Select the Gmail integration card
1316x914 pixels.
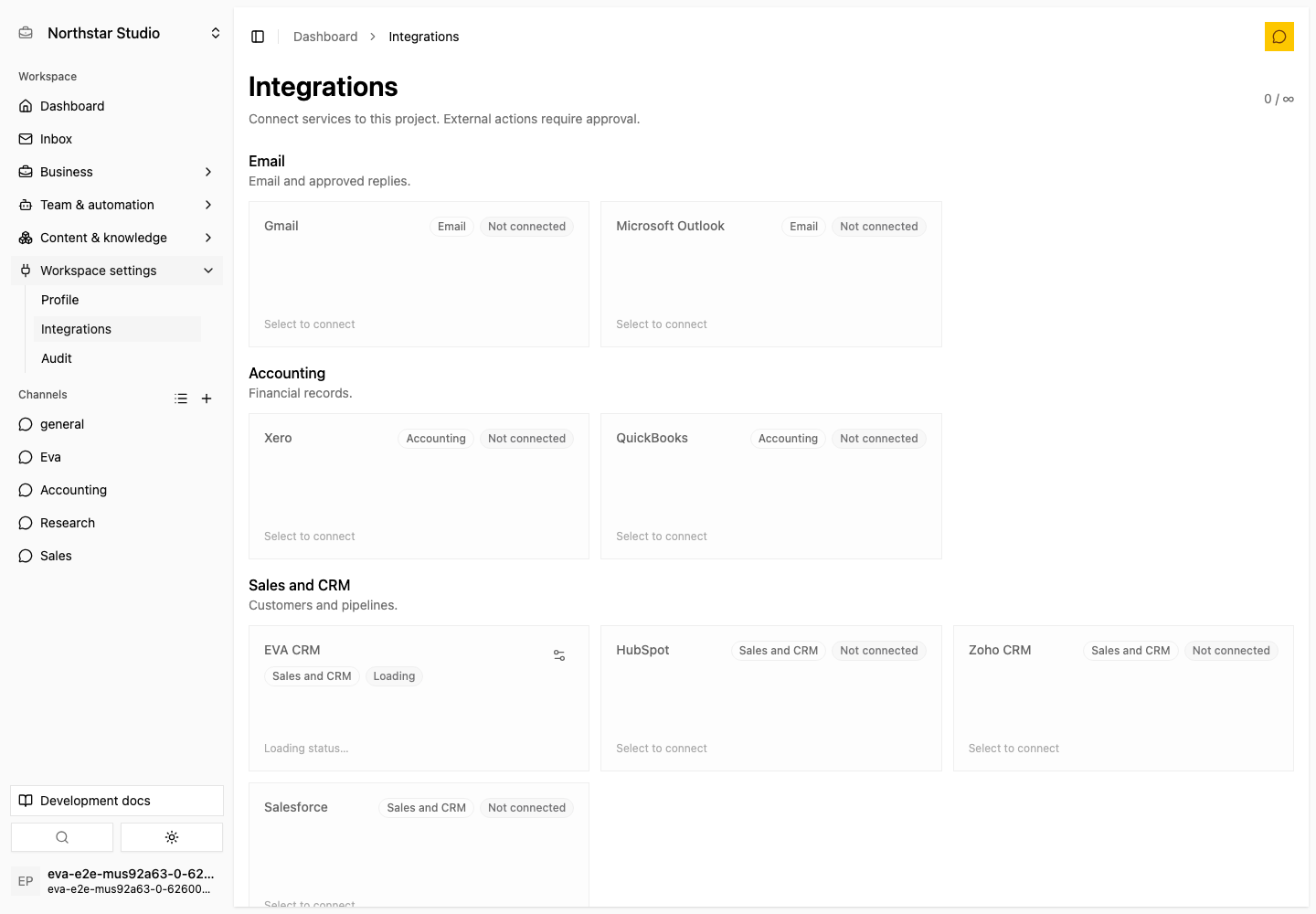(x=419, y=274)
